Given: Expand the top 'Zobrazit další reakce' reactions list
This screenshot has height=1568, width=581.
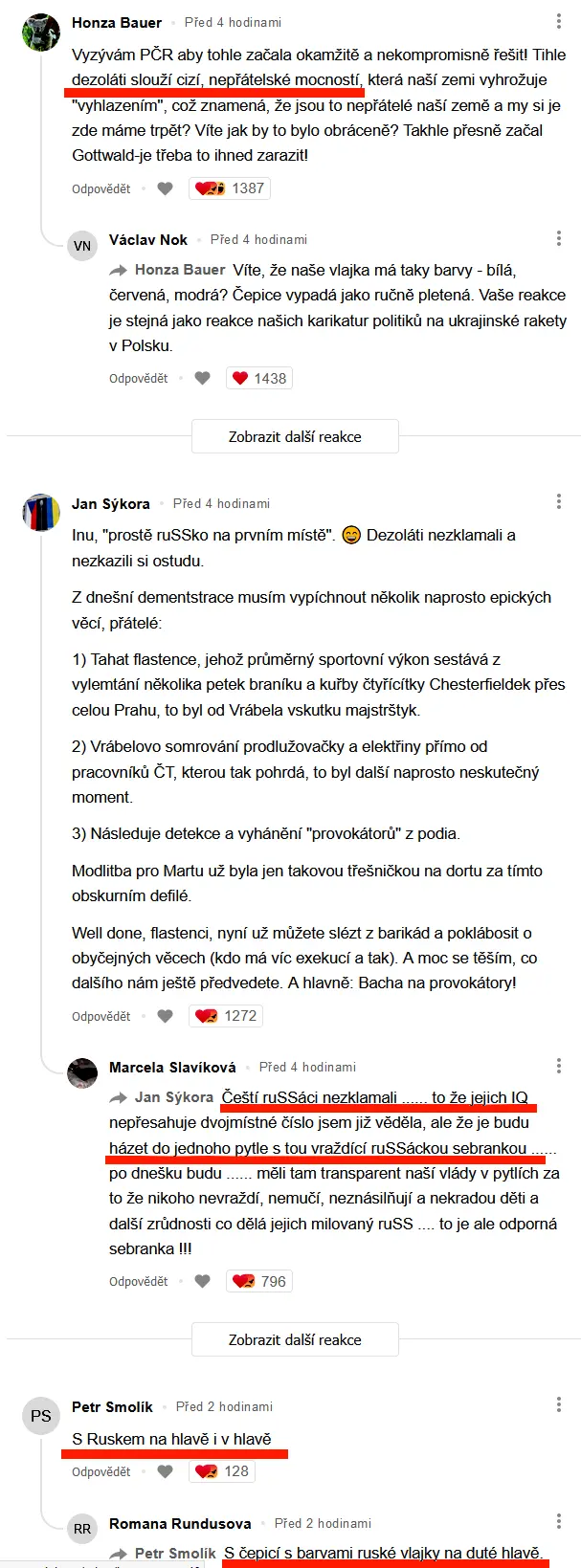Looking at the screenshot, I should pos(295,436).
